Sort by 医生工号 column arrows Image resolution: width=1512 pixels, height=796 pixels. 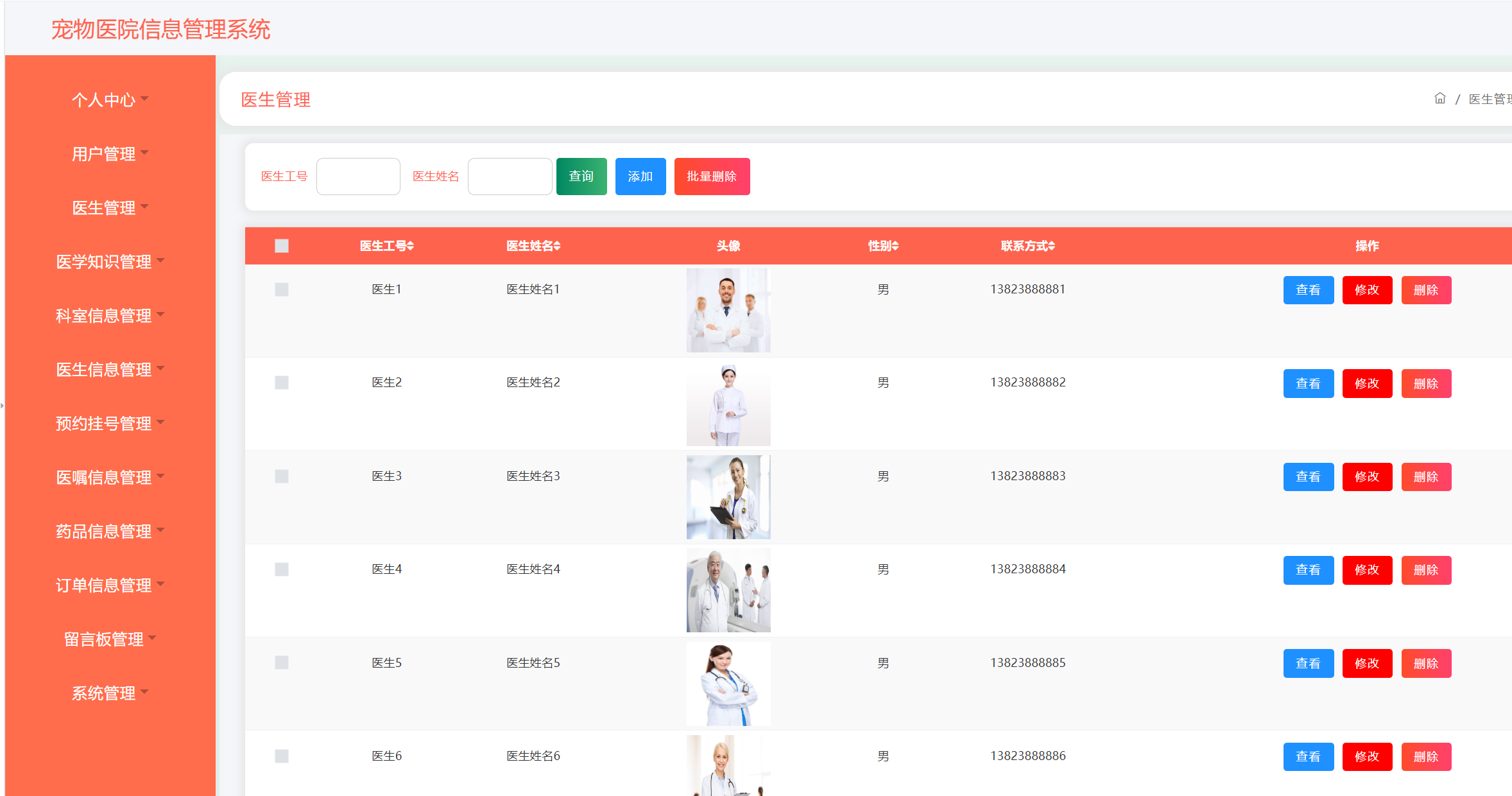coord(411,246)
